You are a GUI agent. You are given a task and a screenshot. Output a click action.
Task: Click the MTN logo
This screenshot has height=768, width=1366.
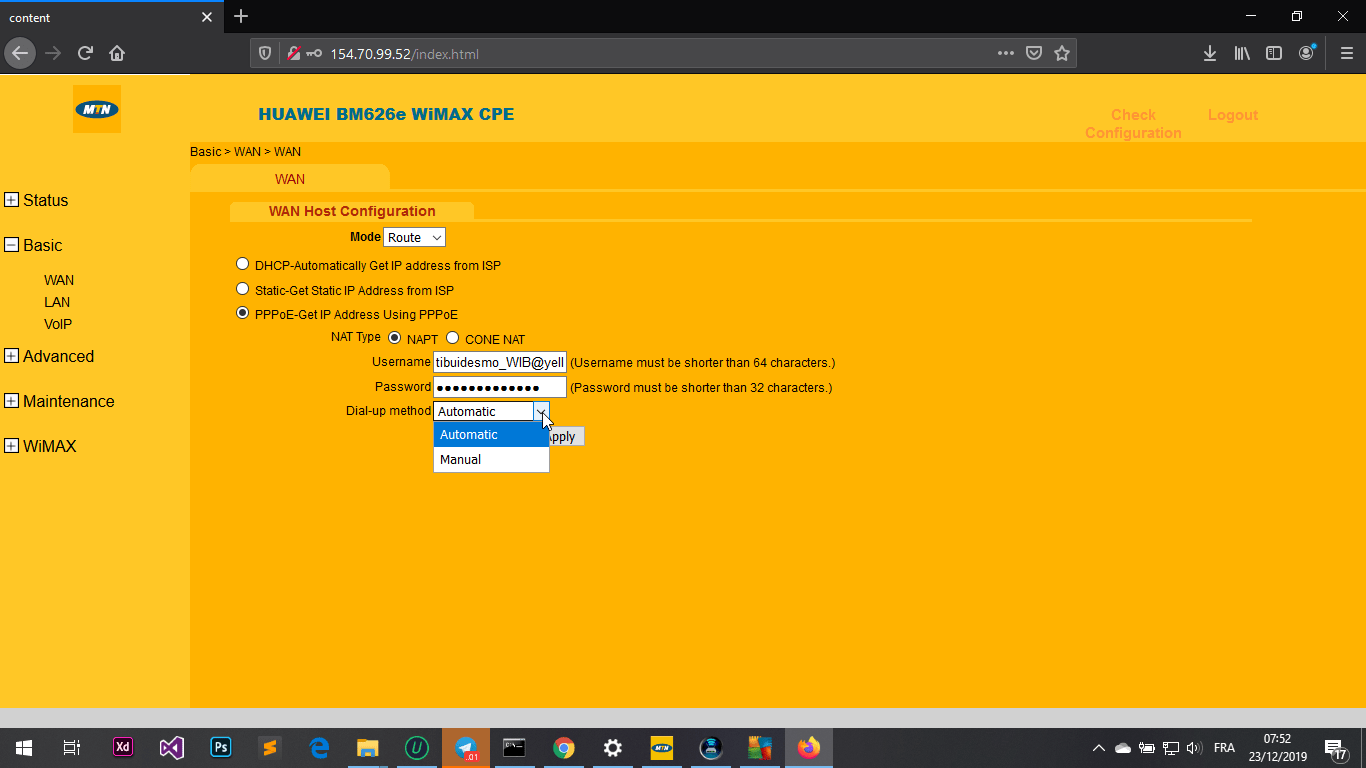(97, 109)
